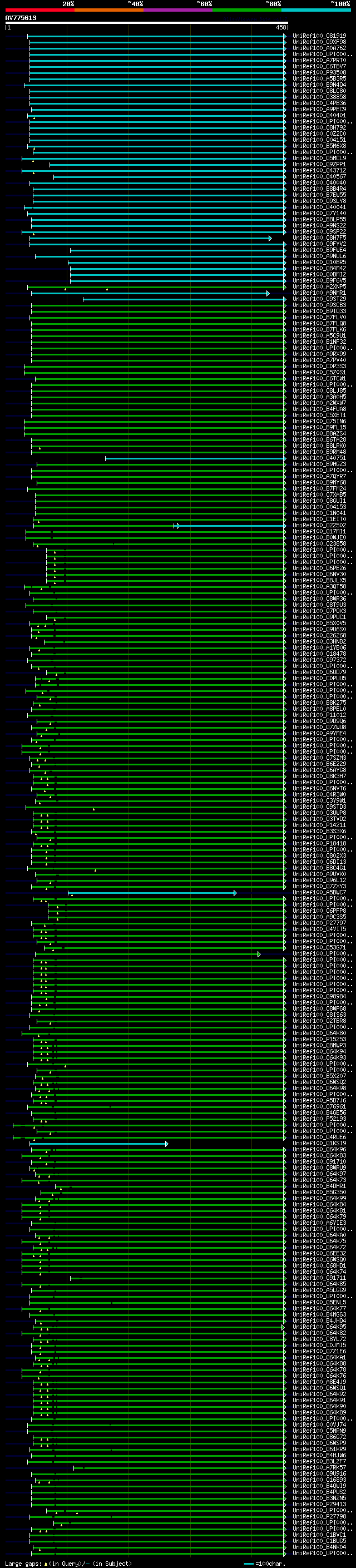Select hit label UniRef100_Q5MCL9
Image resolution: width=356 pixels, height=1568 pixels.
point(319,159)
